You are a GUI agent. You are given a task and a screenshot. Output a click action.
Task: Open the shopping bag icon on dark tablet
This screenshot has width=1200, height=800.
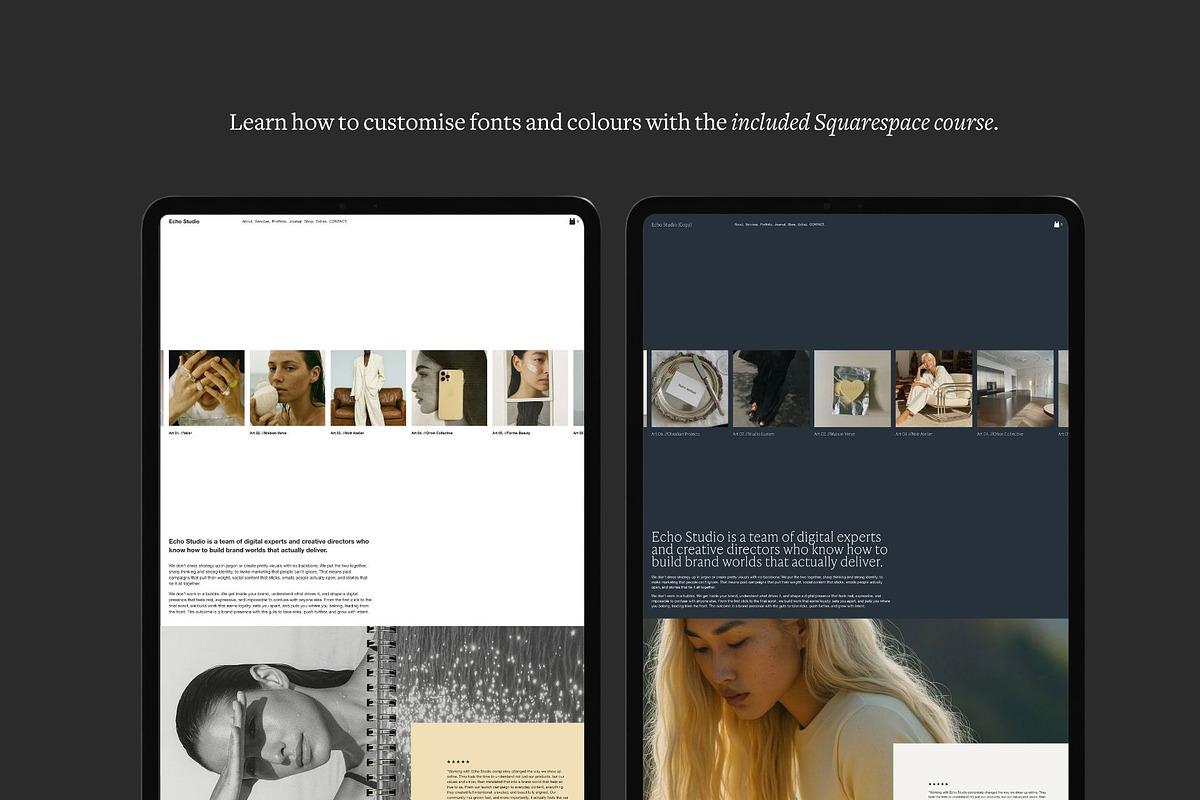click(x=1056, y=225)
